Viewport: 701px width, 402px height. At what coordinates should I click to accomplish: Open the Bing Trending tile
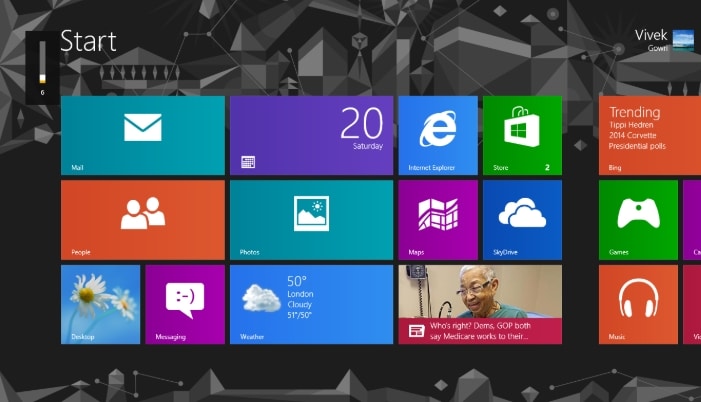[649, 135]
